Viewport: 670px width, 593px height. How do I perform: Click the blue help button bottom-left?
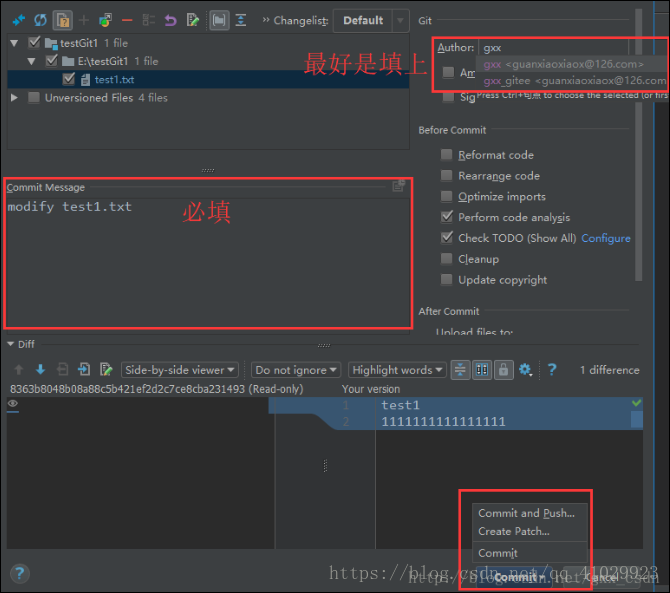click(20, 573)
